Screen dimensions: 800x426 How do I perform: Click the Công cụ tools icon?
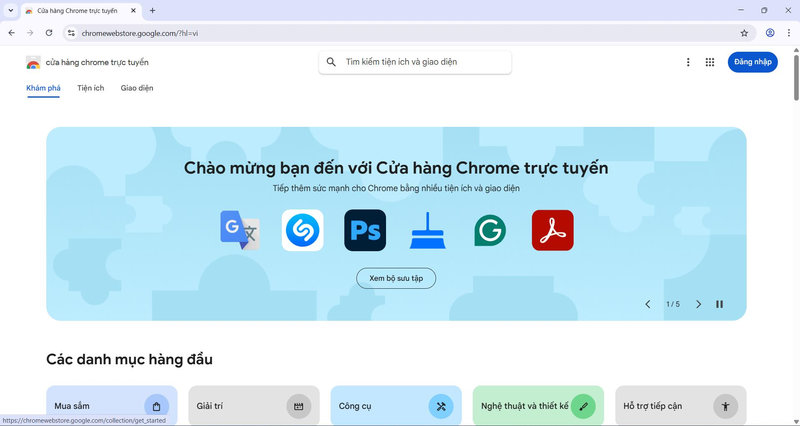pos(441,407)
